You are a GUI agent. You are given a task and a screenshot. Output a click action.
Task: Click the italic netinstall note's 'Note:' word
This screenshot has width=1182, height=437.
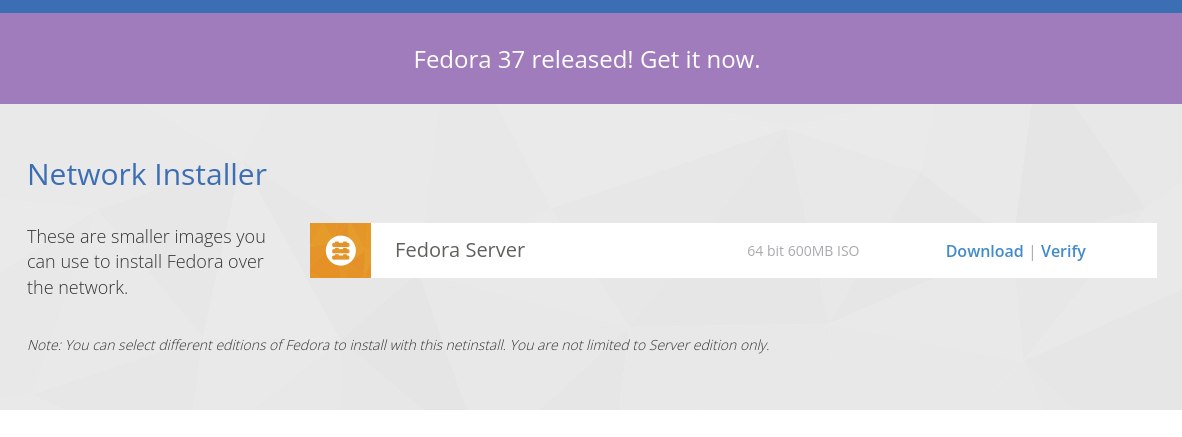44,345
